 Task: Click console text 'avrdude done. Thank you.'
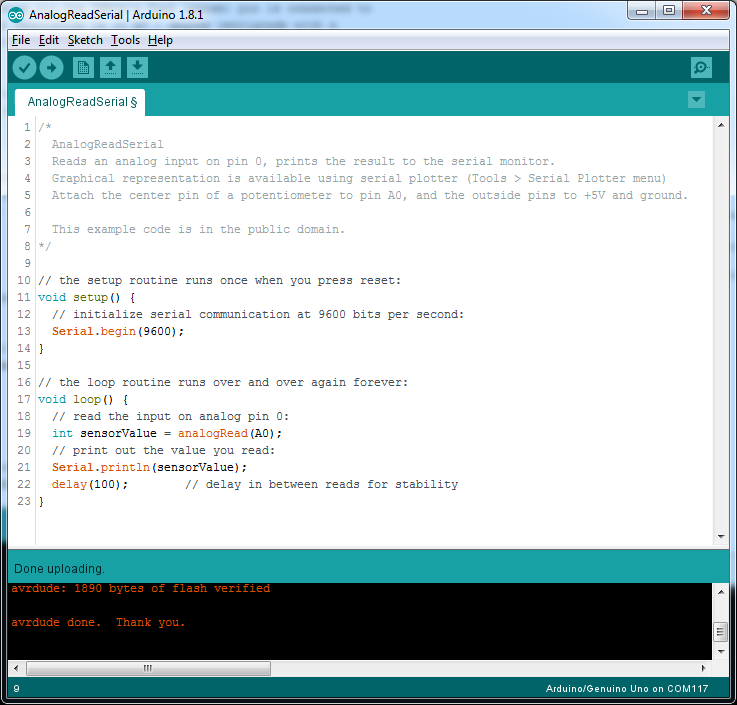(x=98, y=622)
